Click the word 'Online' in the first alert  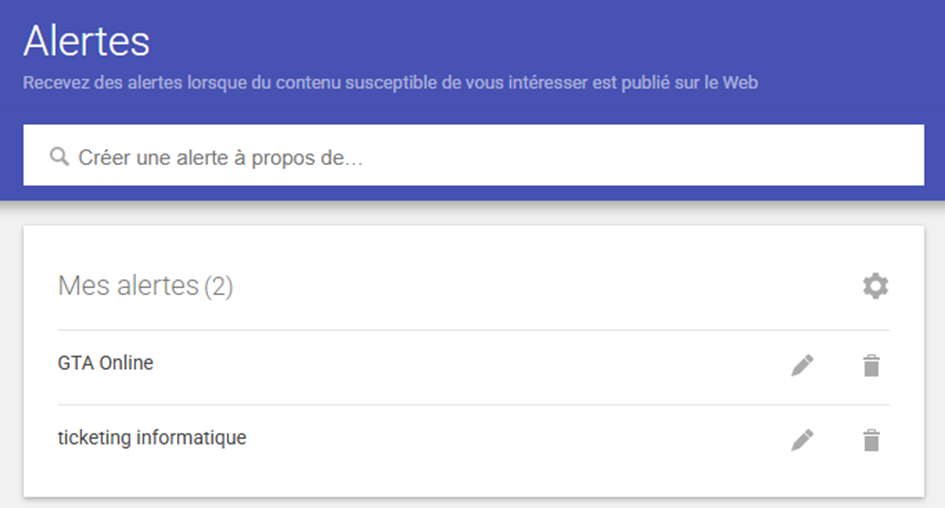click(126, 363)
